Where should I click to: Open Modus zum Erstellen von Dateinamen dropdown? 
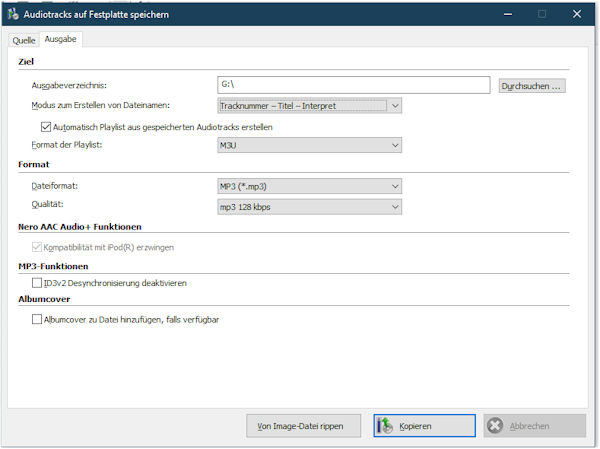coord(310,106)
